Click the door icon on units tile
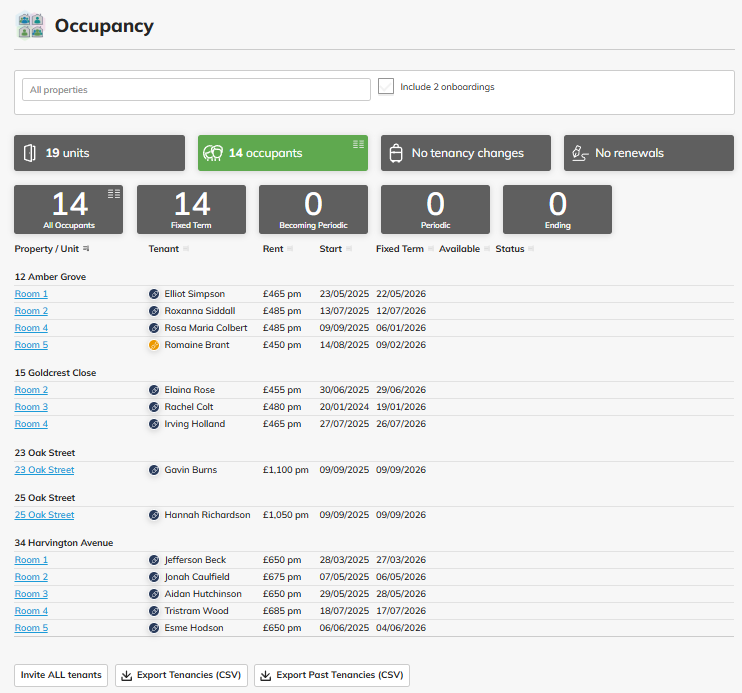 pos(30,153)
